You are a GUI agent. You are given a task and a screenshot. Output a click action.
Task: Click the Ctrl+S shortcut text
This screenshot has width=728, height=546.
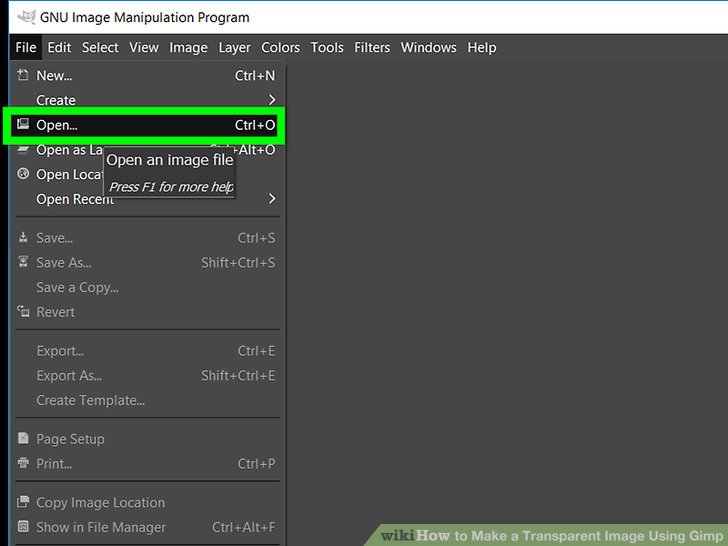pos(256,238)
